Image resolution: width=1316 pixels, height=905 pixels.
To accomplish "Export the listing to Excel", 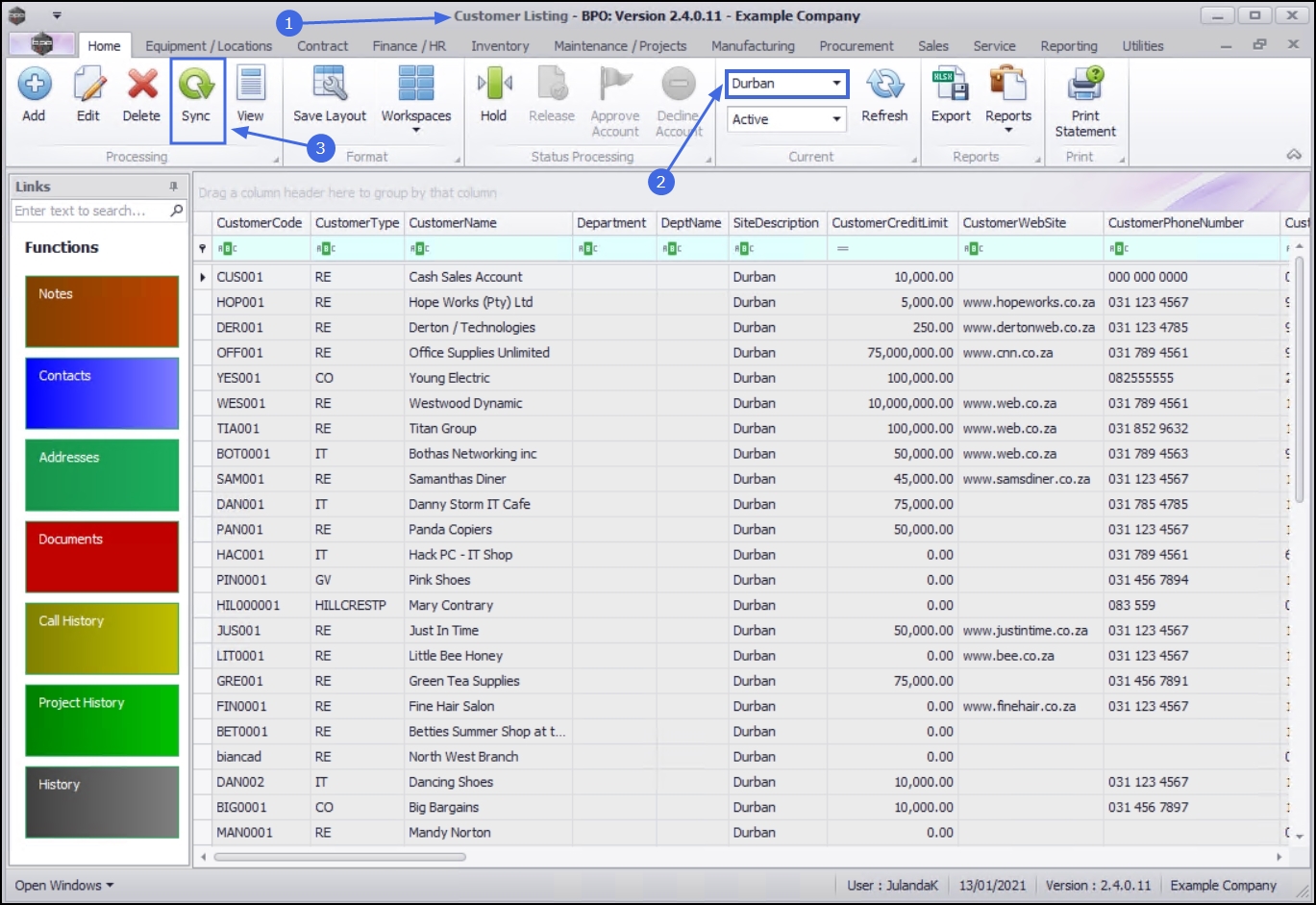I will (x=951, y=85).
